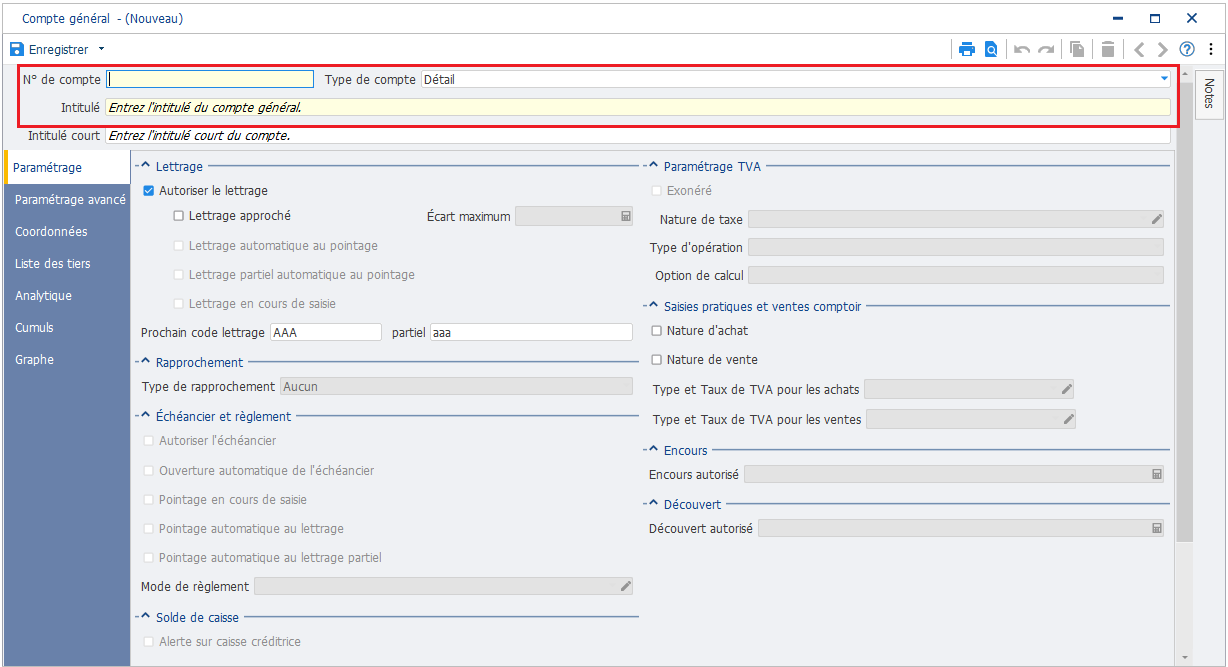The height and width of the screenshot is (667, 1228).
Task: Collapse the Solde de caisse section
Action: coord(145,617)
